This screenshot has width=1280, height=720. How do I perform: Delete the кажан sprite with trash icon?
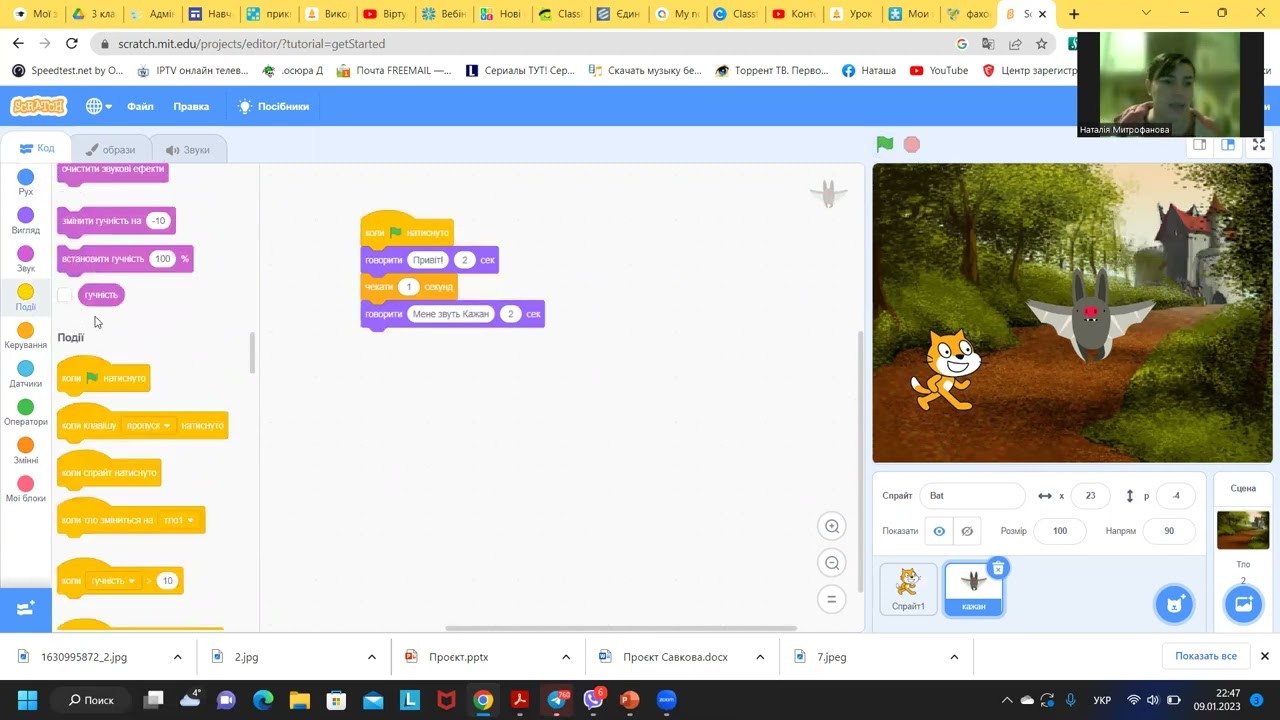point(998,569)
